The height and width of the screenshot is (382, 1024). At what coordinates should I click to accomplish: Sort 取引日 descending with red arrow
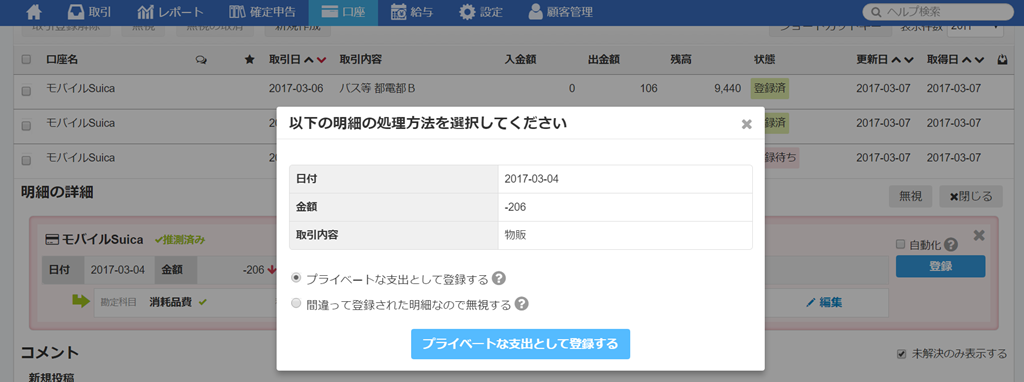pos(321,60)
